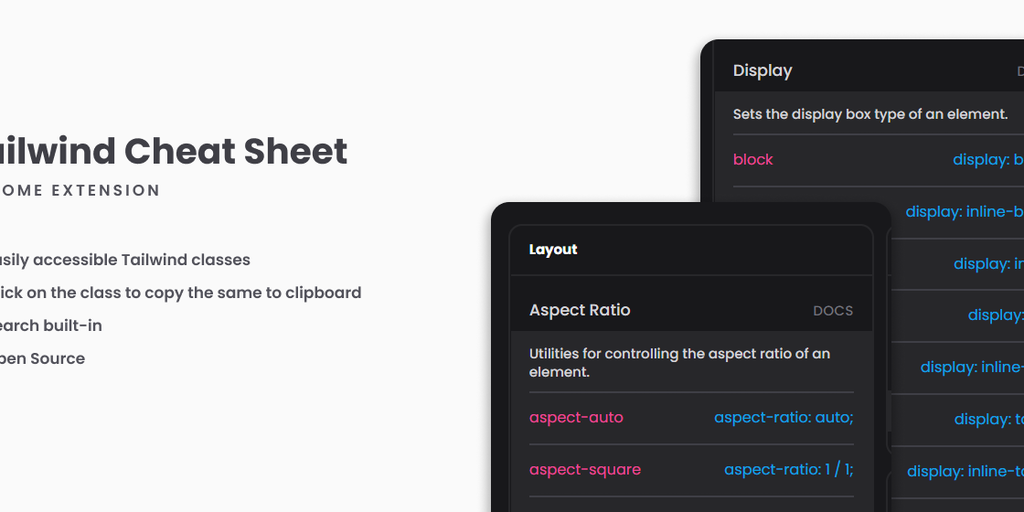Open the DOCS link beside Aspect Ratio
The height and width of the screenshot is (512, 1024).
tap(833, 311)
